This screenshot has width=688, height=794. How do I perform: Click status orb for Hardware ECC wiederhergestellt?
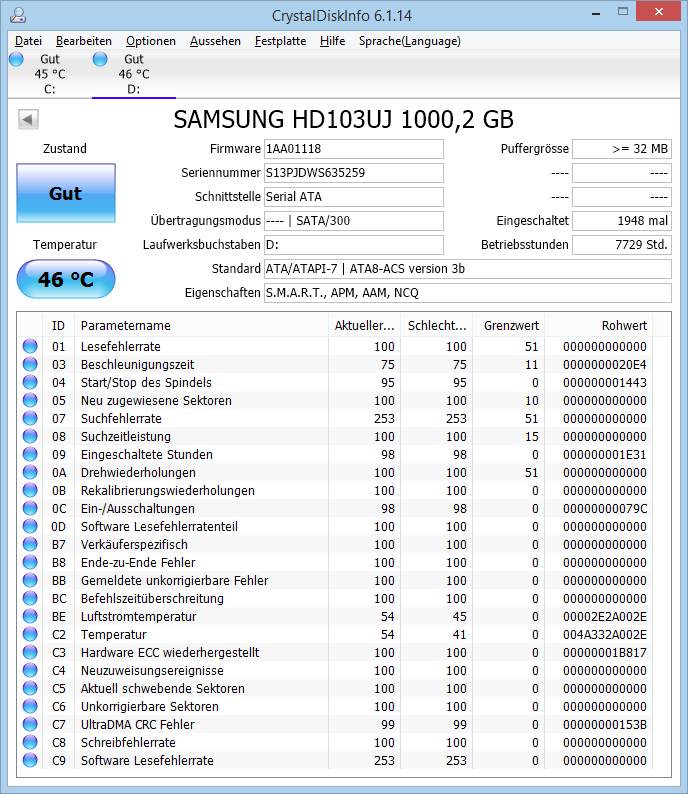[x=30, y=652]
